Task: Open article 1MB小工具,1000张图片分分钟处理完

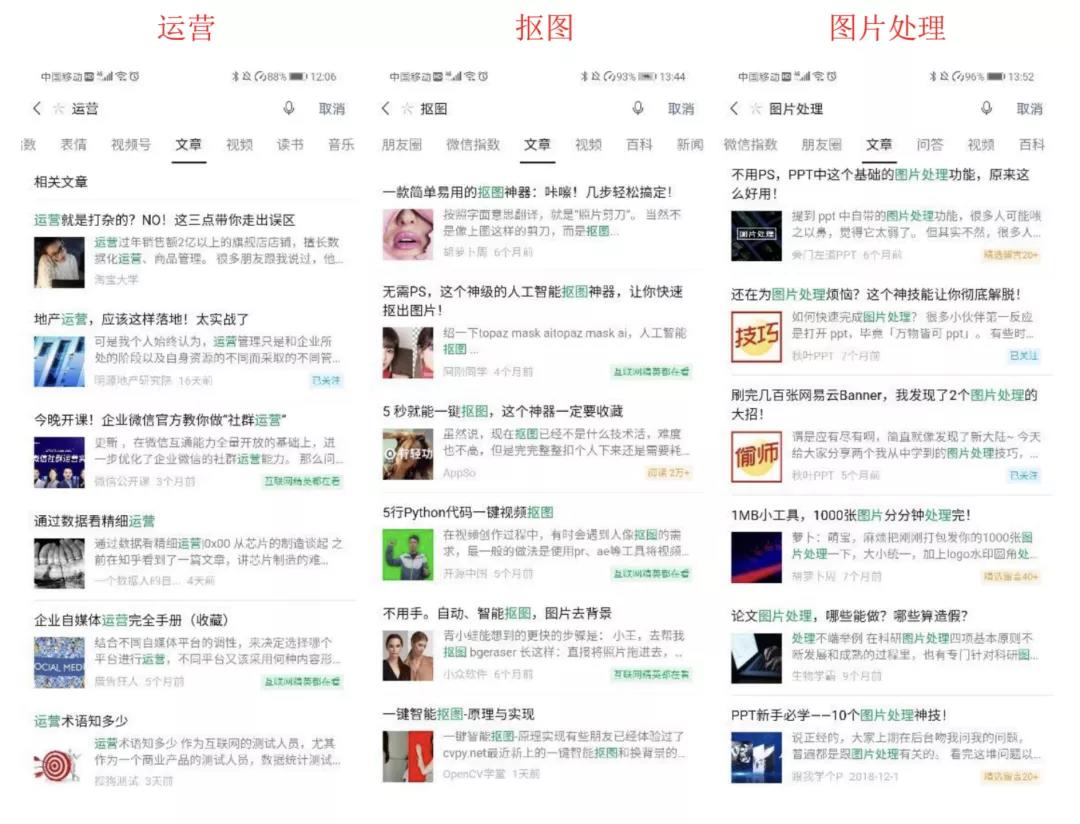Action: click(x=887, y=546)
